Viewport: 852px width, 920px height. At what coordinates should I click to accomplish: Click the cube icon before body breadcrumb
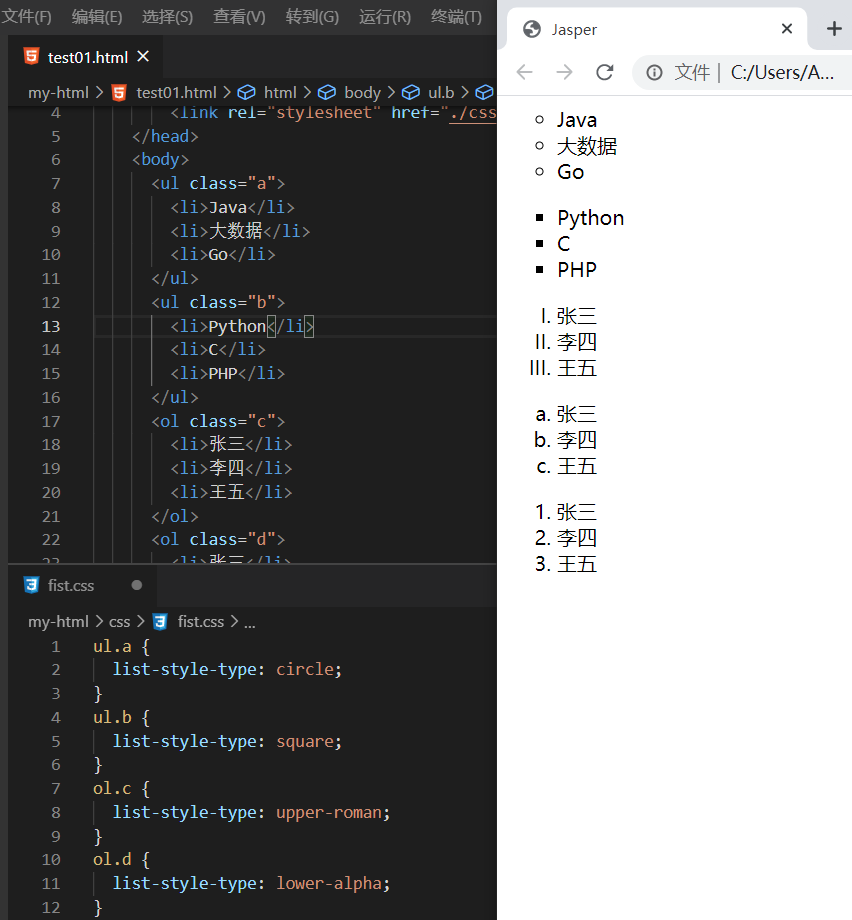pos(327,93)
